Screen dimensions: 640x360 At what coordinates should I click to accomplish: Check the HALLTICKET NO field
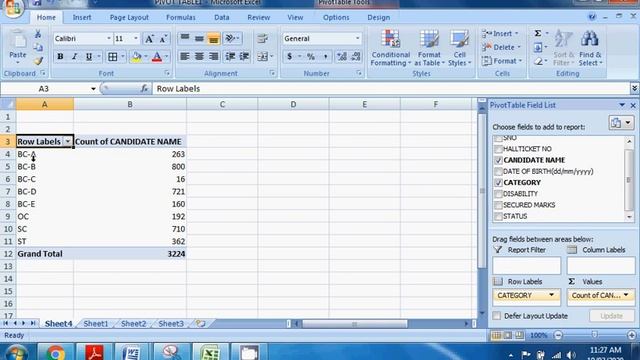click(498, 149)
